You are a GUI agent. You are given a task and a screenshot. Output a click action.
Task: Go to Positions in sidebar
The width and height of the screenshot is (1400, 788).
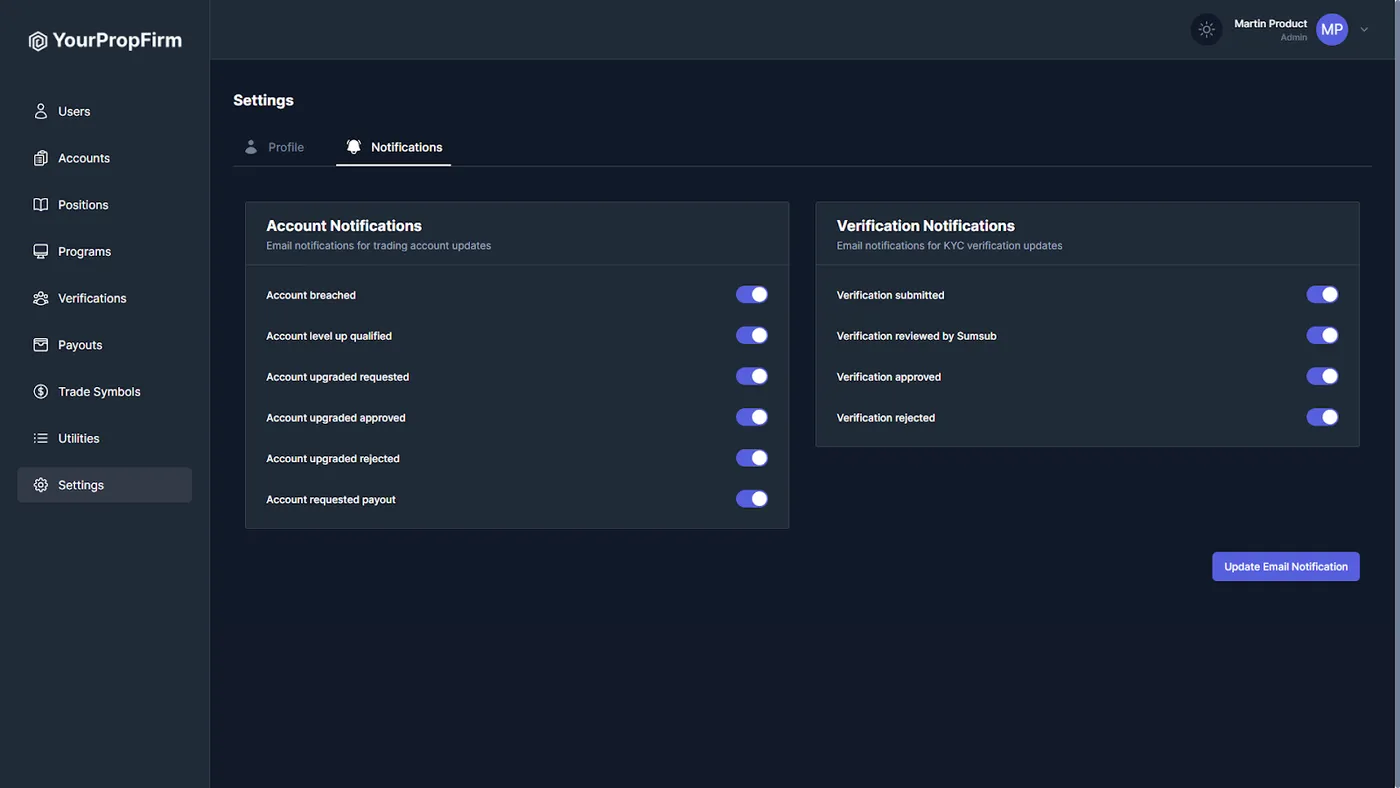coord(105,205)
